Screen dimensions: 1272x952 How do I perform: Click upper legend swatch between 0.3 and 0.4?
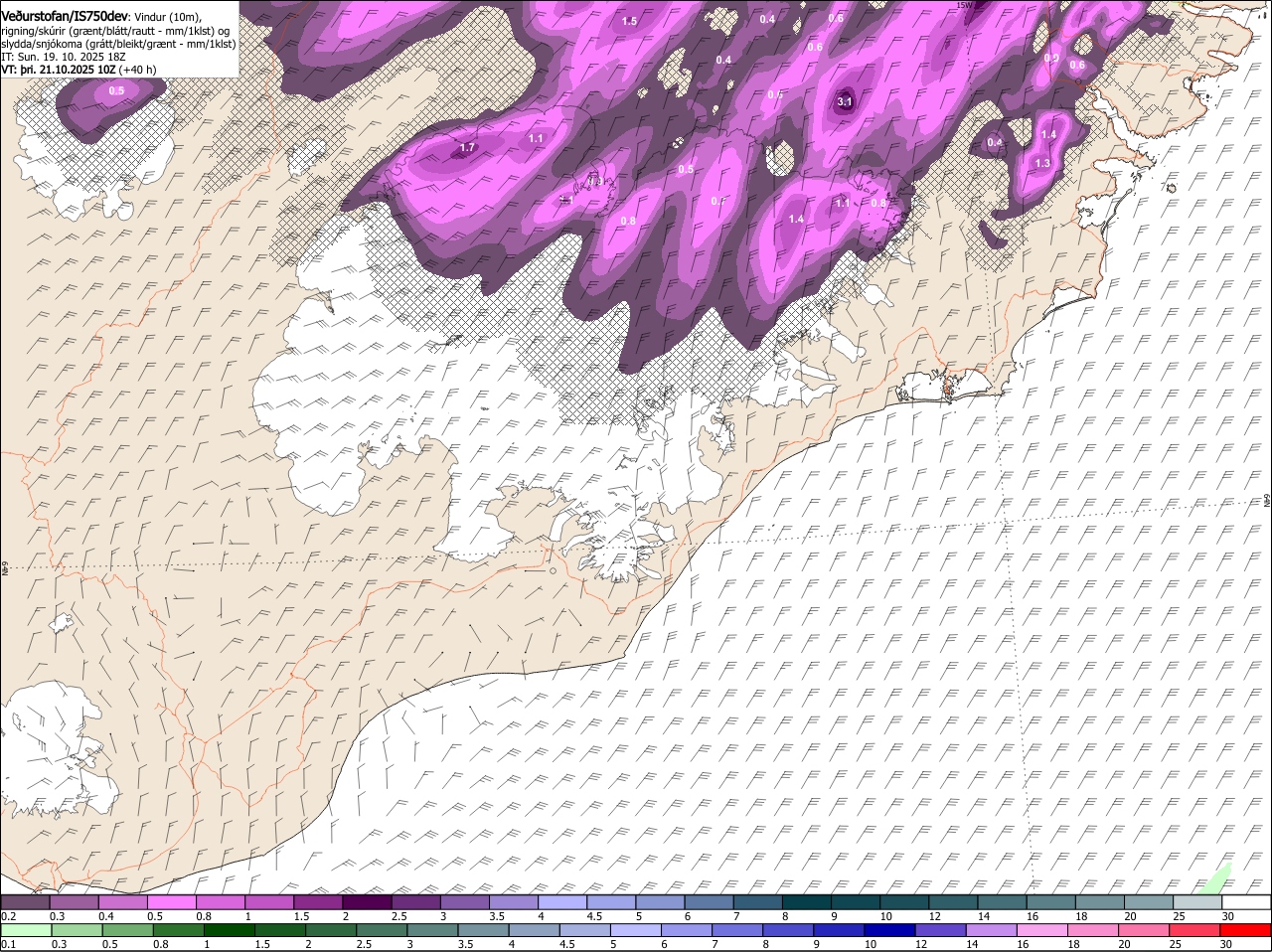(x=74, y=901)
